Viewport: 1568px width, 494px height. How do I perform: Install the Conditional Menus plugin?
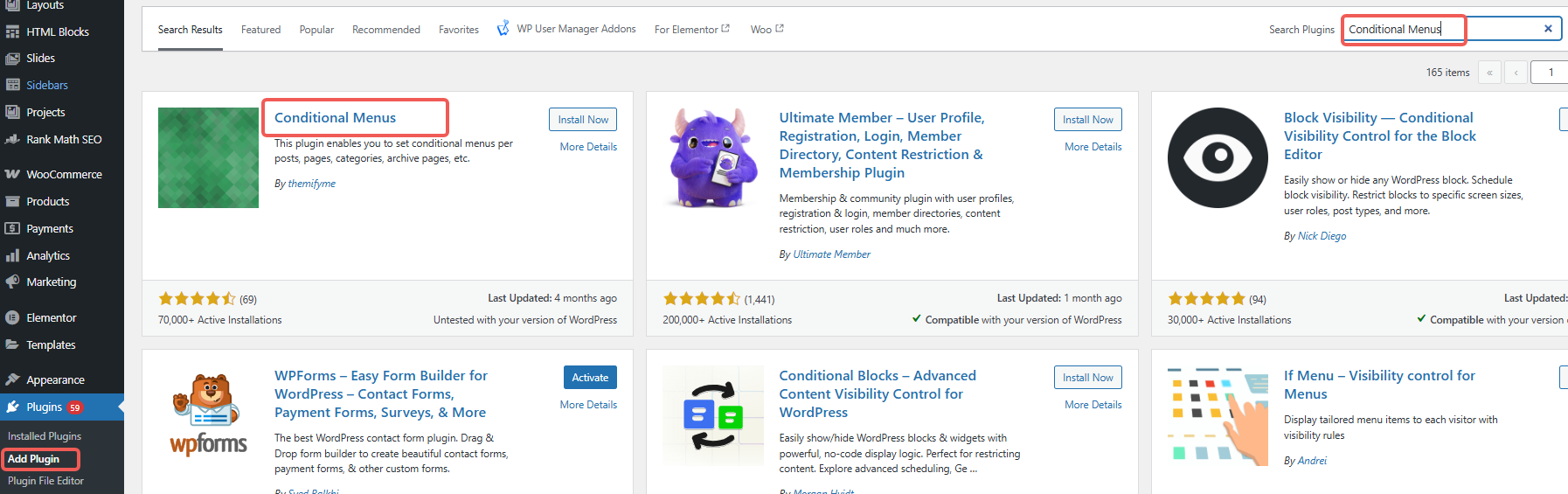(583, 120)
